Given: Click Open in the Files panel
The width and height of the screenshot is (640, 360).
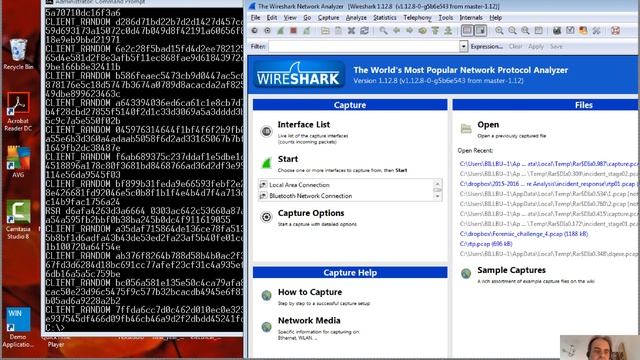Looking at the screenshot, I should click(x=488, y=124).
